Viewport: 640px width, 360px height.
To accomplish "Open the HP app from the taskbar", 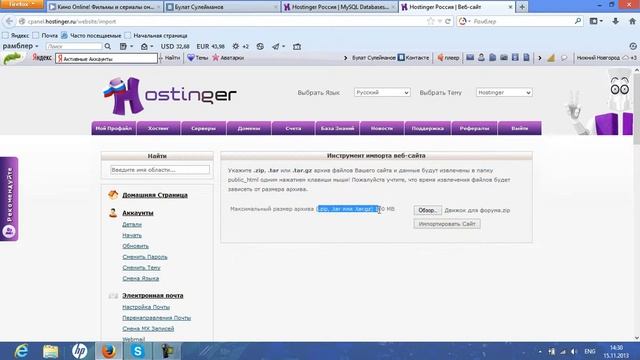I will (x=80, y=351).
